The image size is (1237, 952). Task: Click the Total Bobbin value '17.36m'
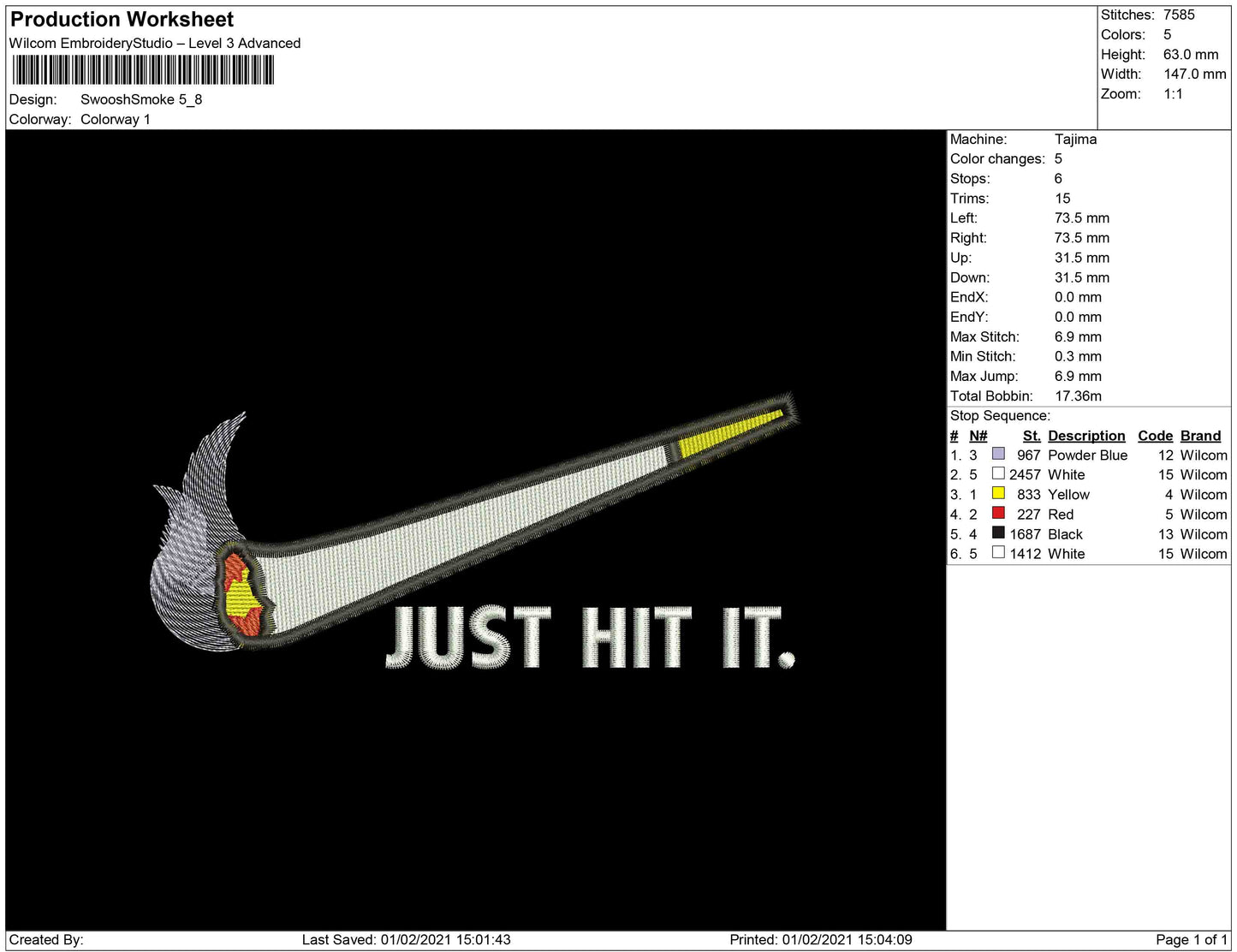(x=1078, y=395)
